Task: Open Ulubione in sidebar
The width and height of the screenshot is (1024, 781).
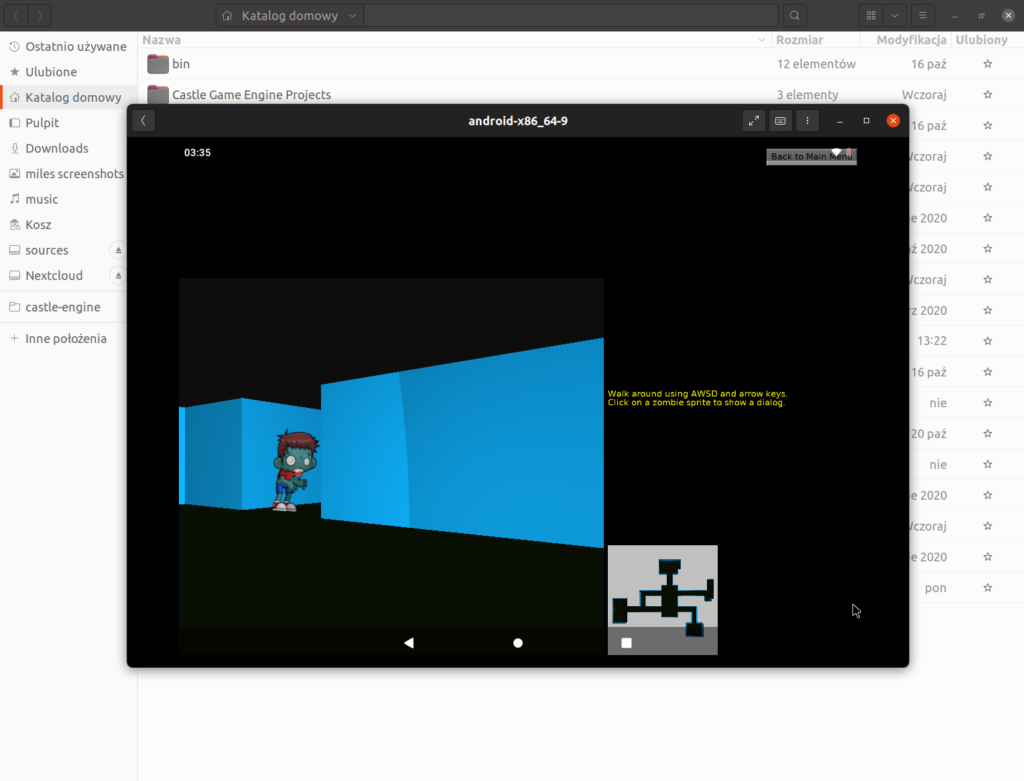Action: (x=68, y=72)
